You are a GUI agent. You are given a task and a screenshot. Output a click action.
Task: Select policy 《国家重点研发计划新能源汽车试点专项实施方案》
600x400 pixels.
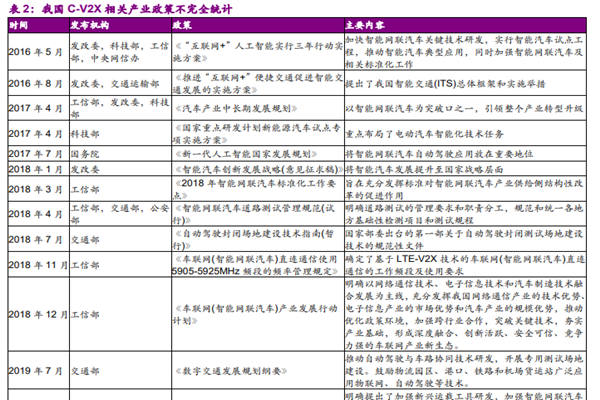[257, 134]
